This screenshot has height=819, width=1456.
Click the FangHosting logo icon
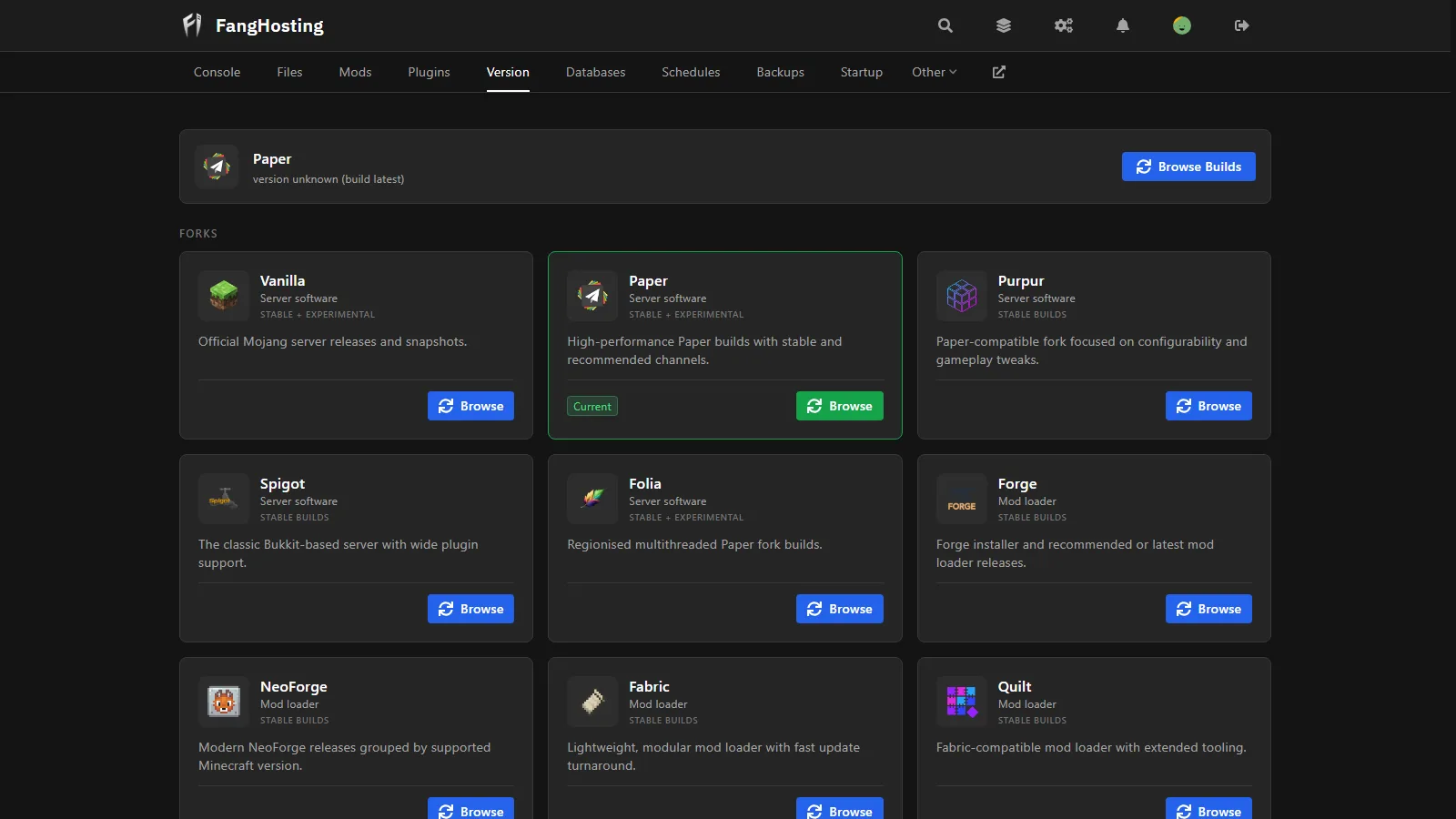tap(192, 25)
